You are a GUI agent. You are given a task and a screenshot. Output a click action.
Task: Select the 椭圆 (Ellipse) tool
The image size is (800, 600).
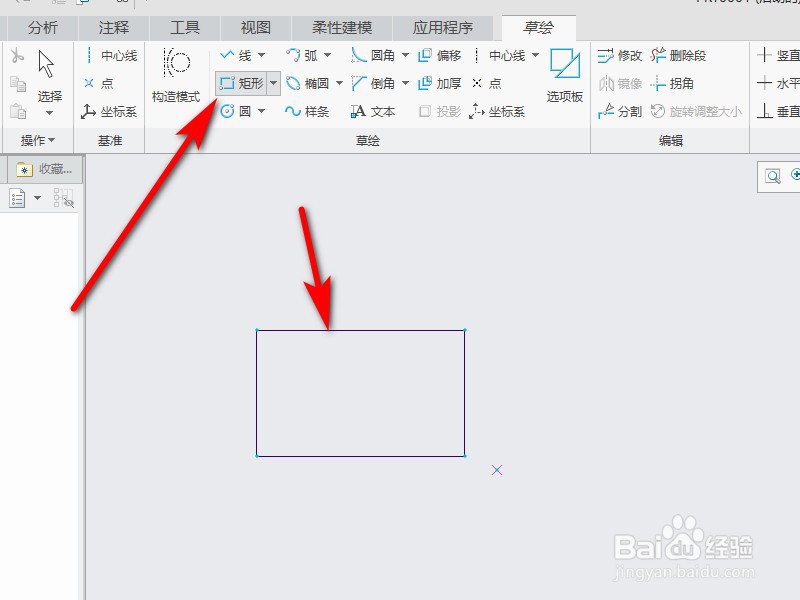[x=308, y=83]
